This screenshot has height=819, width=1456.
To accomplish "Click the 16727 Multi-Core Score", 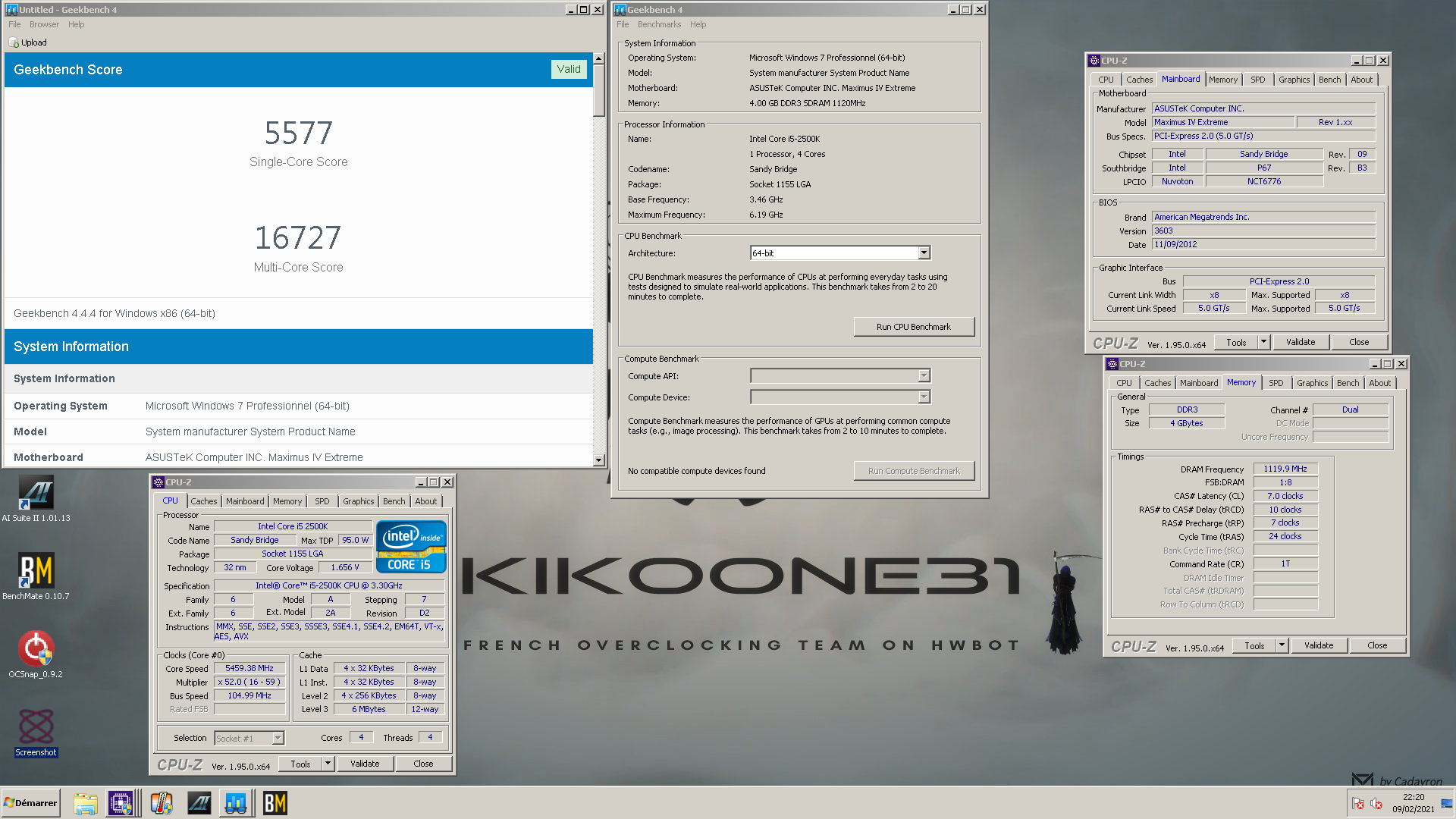I will point(298,238).
